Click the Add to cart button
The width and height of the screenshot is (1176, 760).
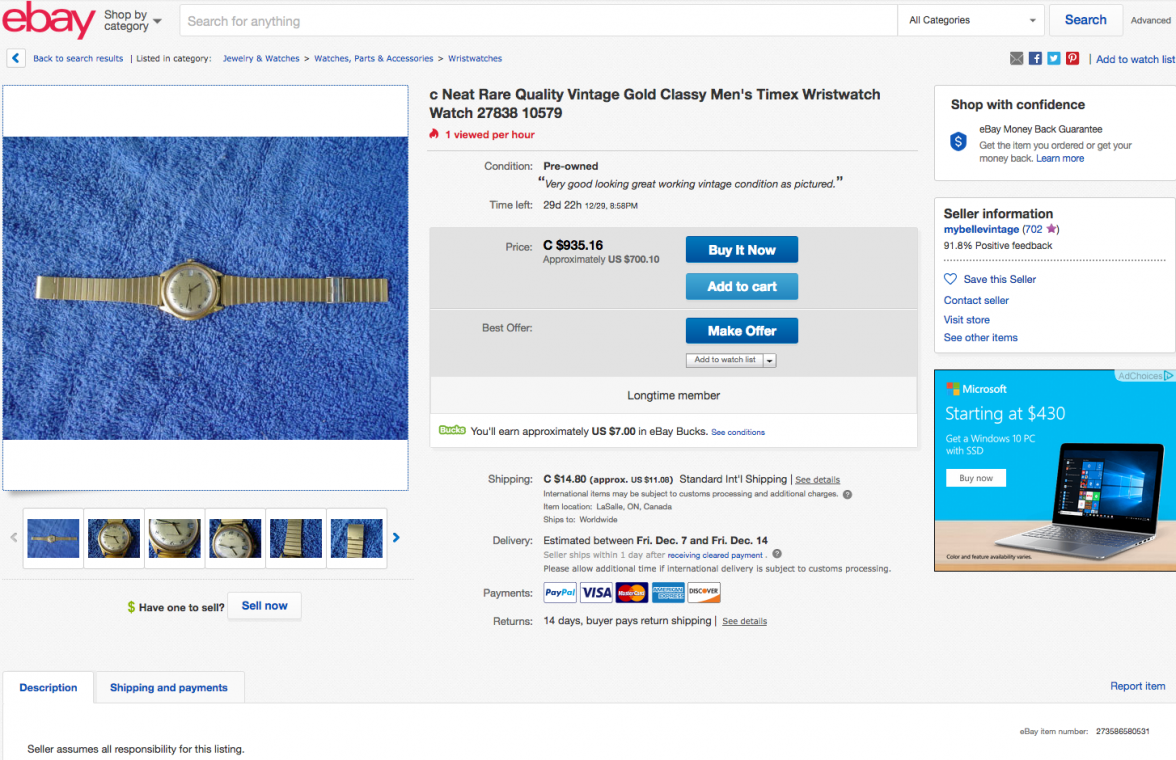[x=742, y=287]
